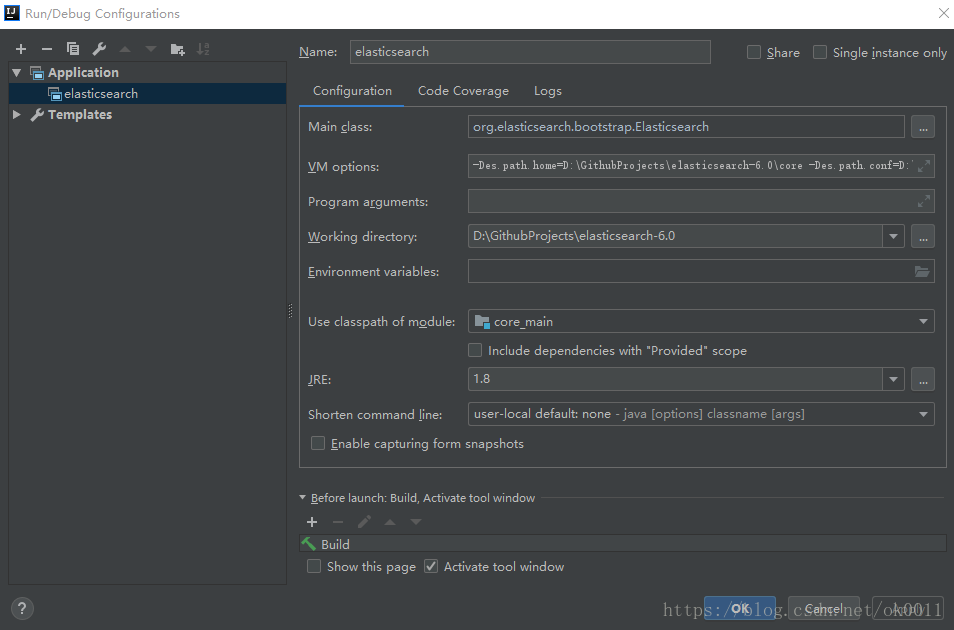The image size is (954, 630).
Task: Copy the selected configuration
Action: [72, 49]
